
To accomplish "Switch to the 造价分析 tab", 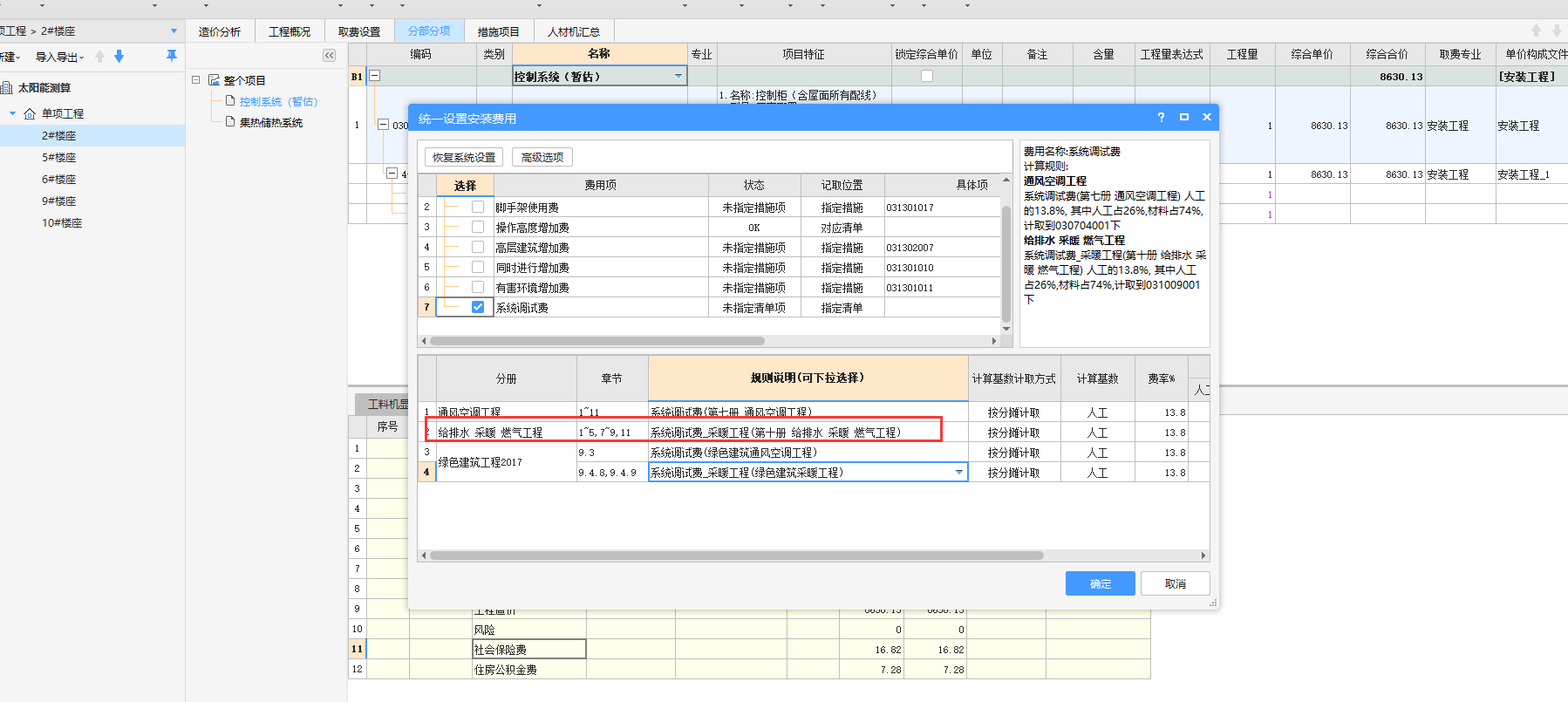I will (220, 31).
